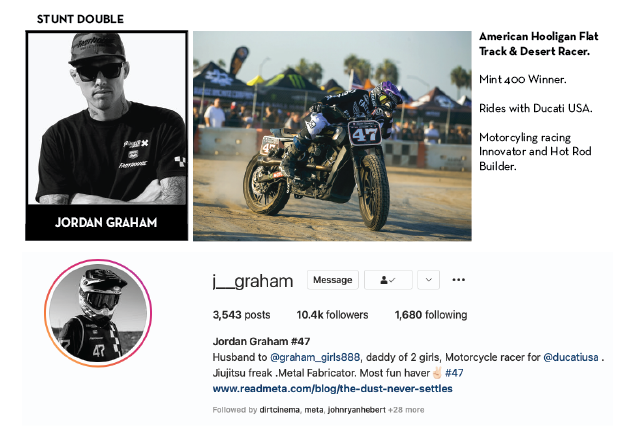Open meta in followed by list

pos(314,410)
